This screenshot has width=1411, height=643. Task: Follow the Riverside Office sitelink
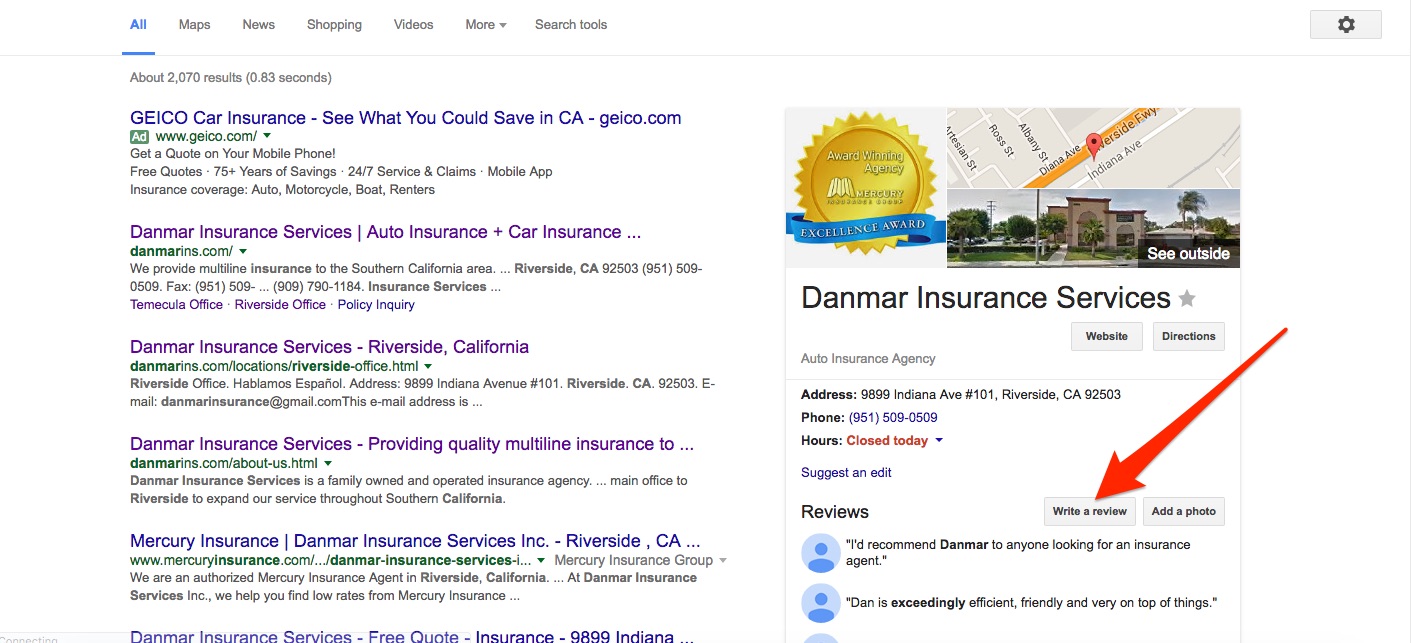280,304
